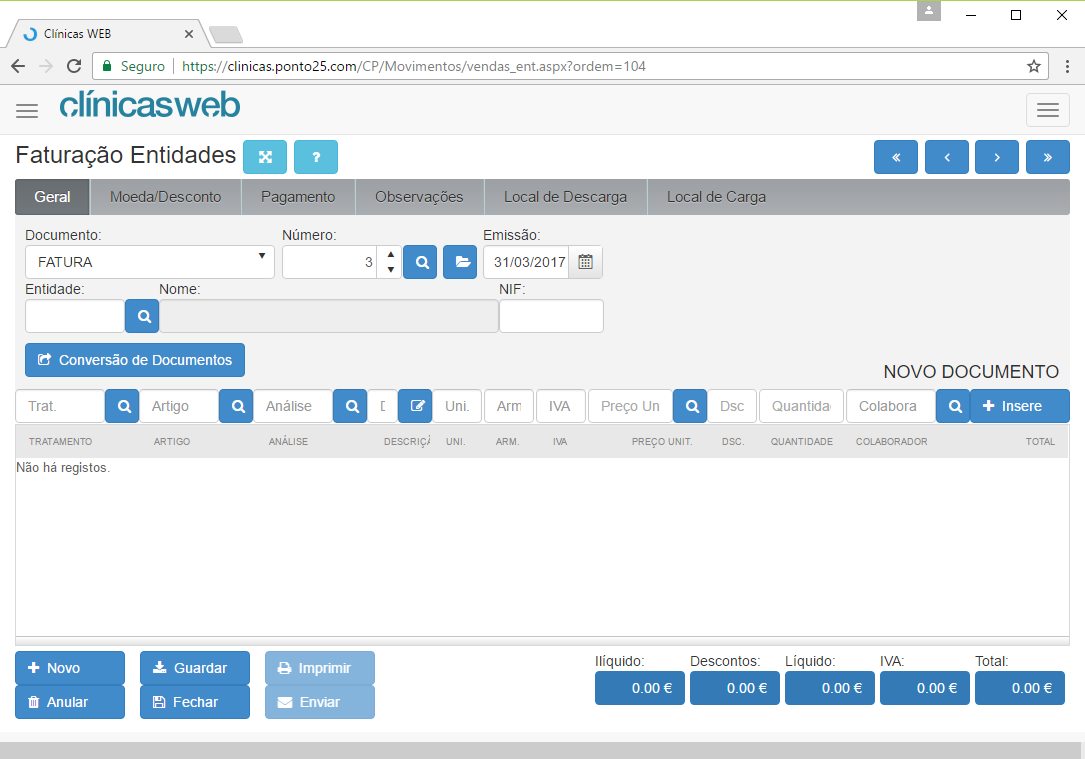Decrease Número with the down stepper arrow

click(x=390, y=270)
